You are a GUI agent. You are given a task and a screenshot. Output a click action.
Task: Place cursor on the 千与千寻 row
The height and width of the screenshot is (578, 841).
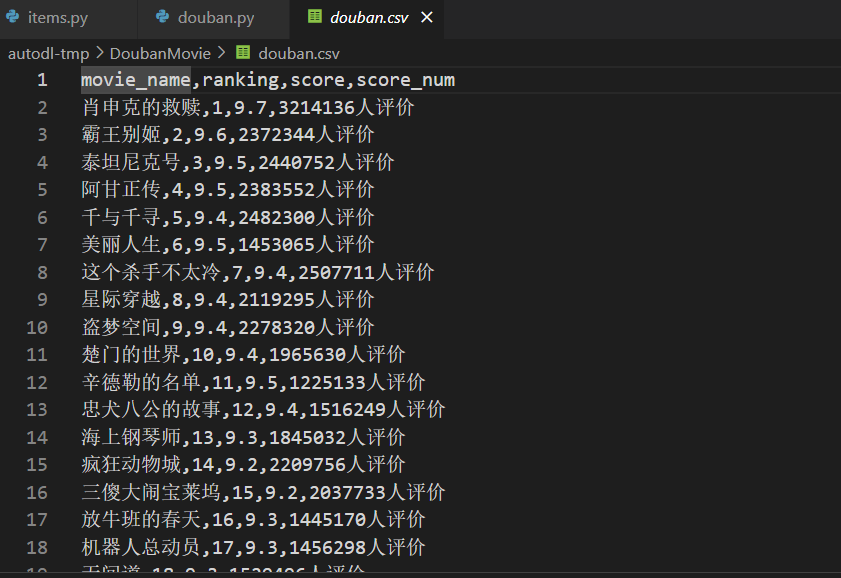(x=227, y=217)
